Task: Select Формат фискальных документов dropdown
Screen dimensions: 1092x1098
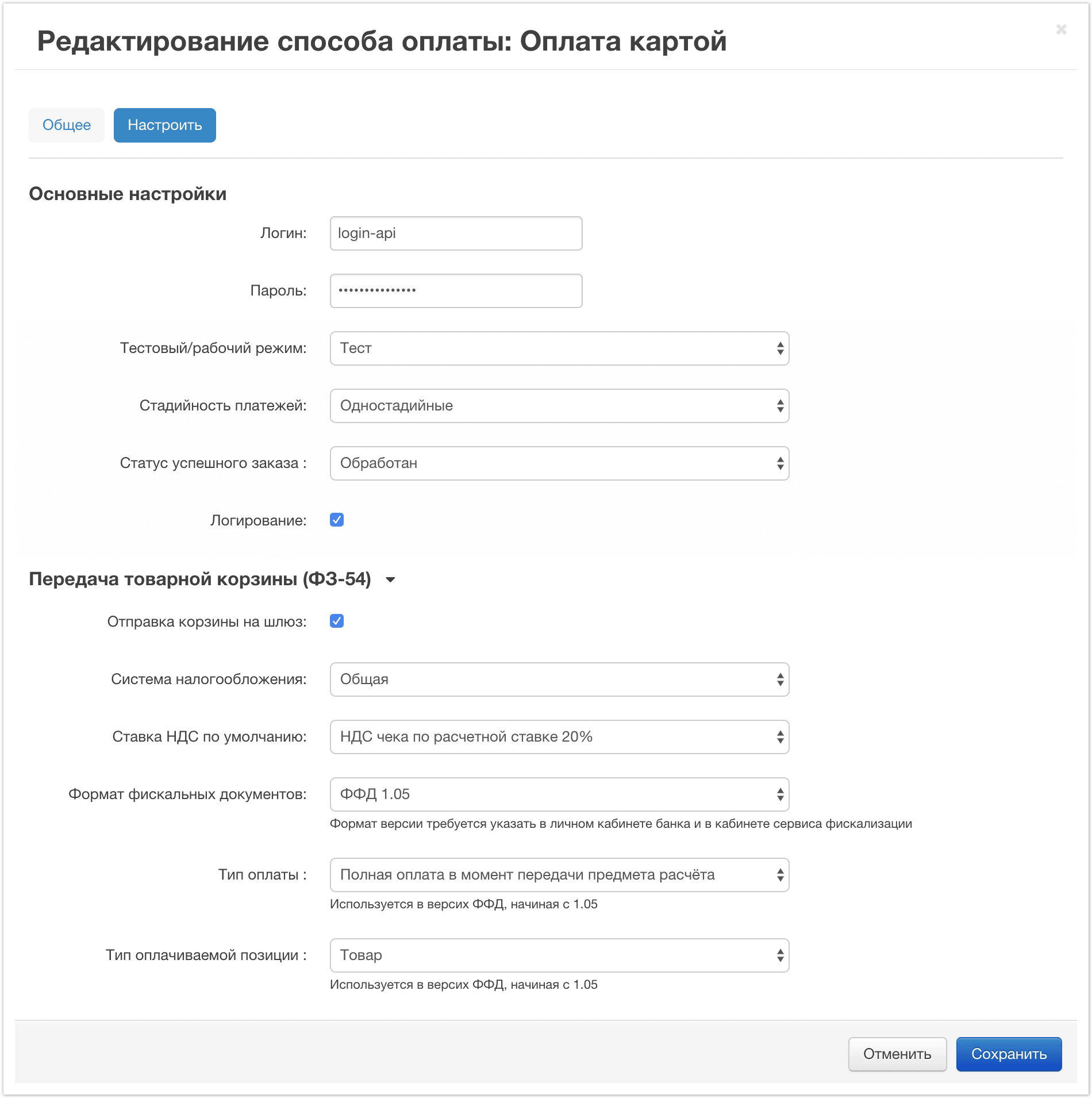Action: pos(559,794)
